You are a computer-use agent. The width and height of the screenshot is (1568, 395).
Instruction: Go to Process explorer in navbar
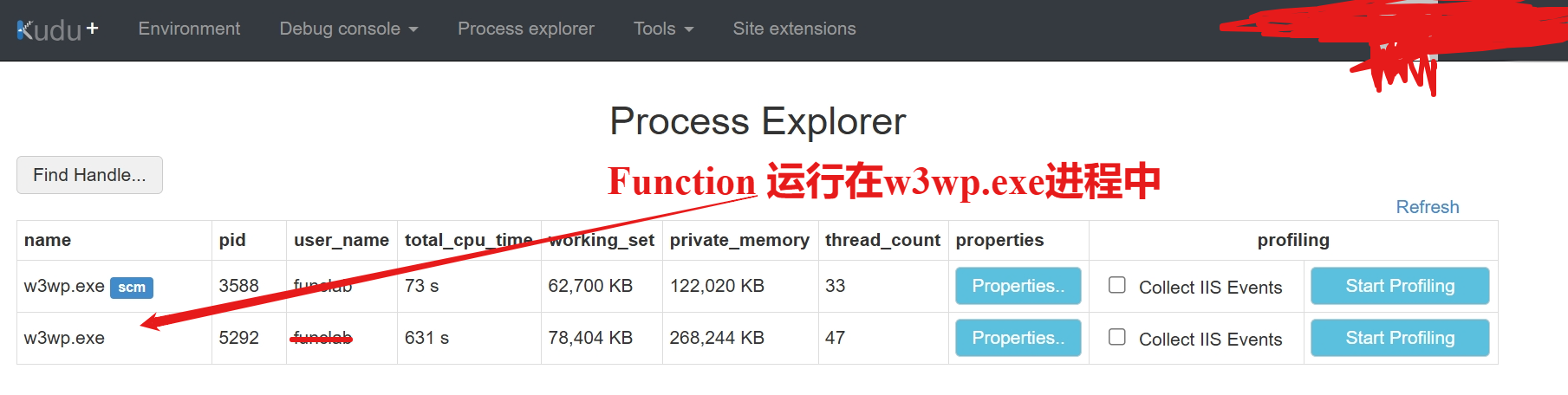click(x=525, y=29)
